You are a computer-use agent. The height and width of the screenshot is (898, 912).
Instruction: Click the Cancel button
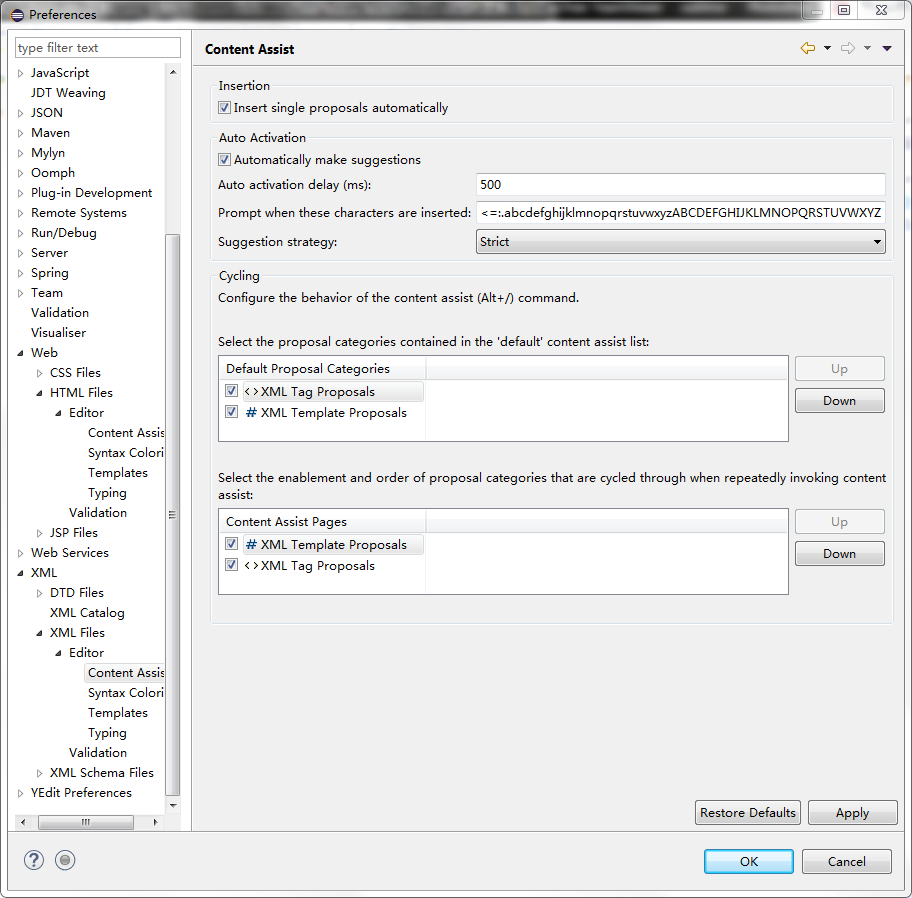[846, 861]
